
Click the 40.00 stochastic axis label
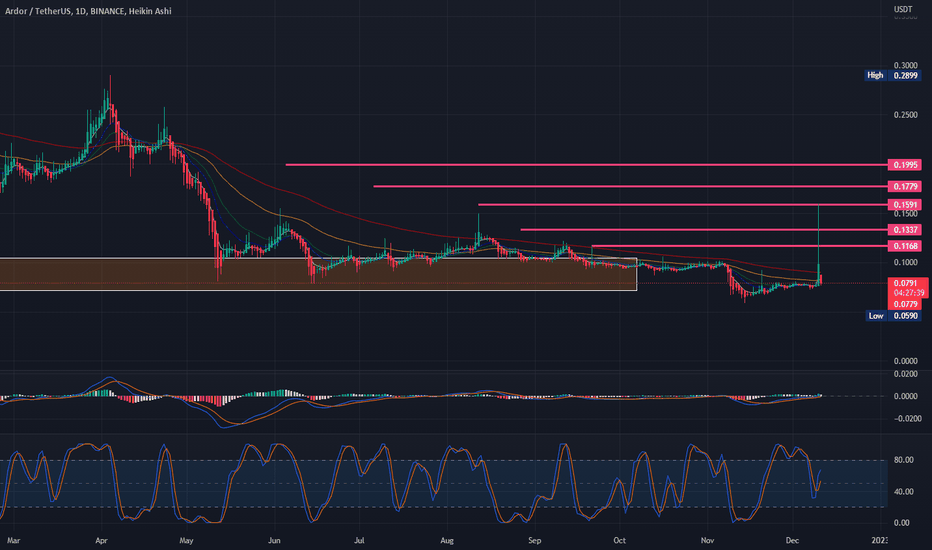(903, 491)
